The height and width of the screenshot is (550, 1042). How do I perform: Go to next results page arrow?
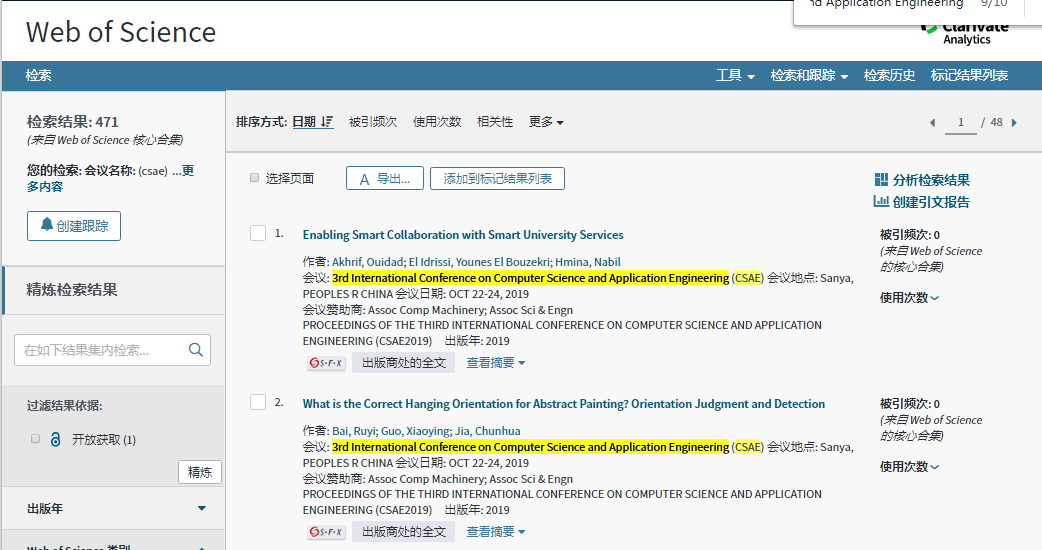coord(1014,123)
